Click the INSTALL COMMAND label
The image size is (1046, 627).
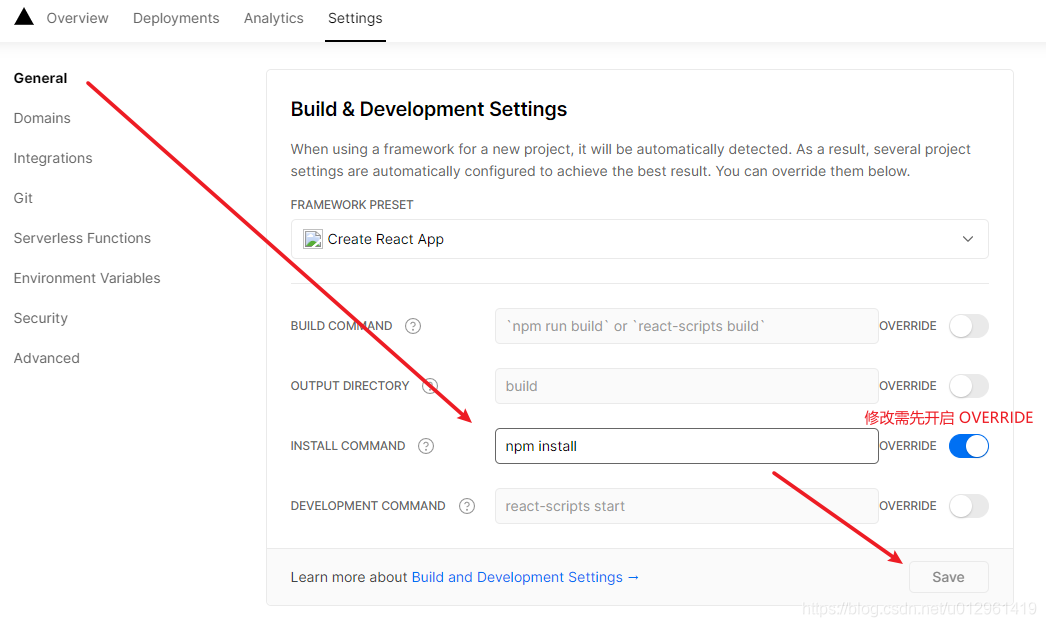click(348, 446)
